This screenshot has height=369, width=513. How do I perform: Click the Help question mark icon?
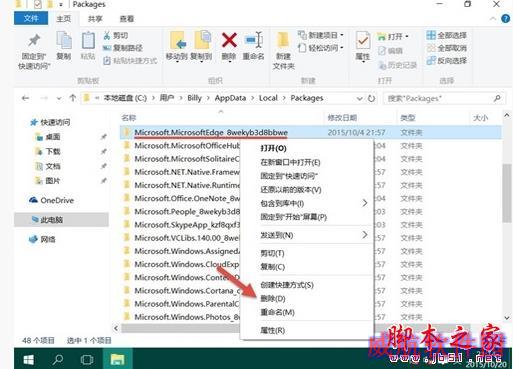(506, 19)
